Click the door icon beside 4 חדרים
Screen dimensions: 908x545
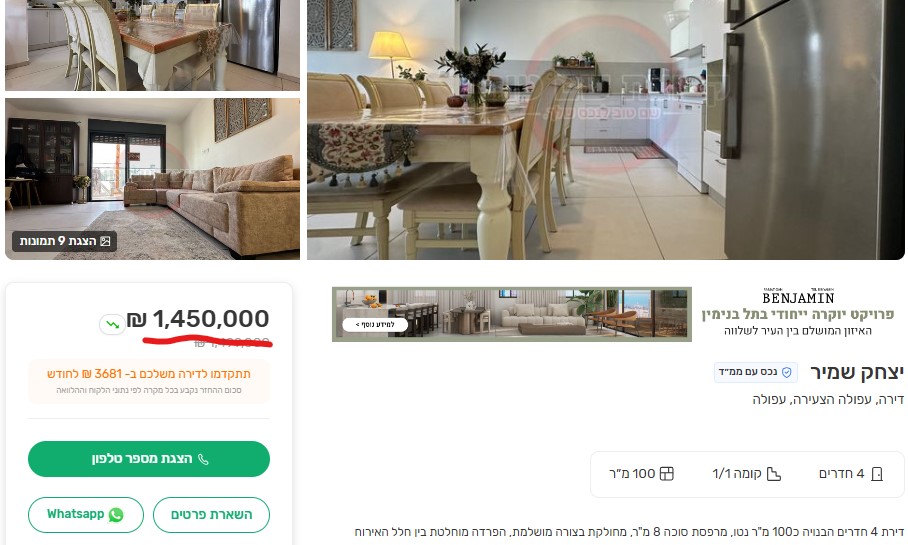877,474
